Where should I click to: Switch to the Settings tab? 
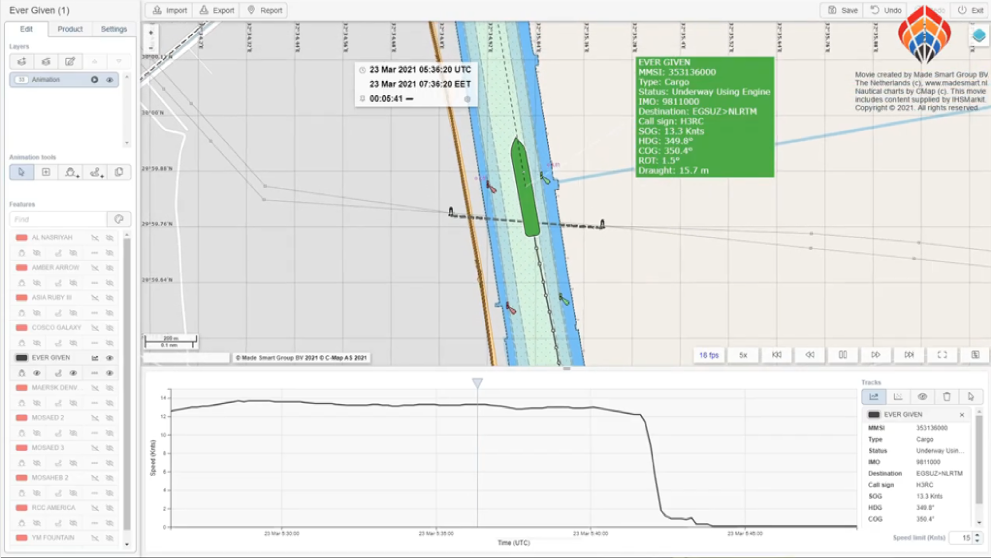coord(114,29)
